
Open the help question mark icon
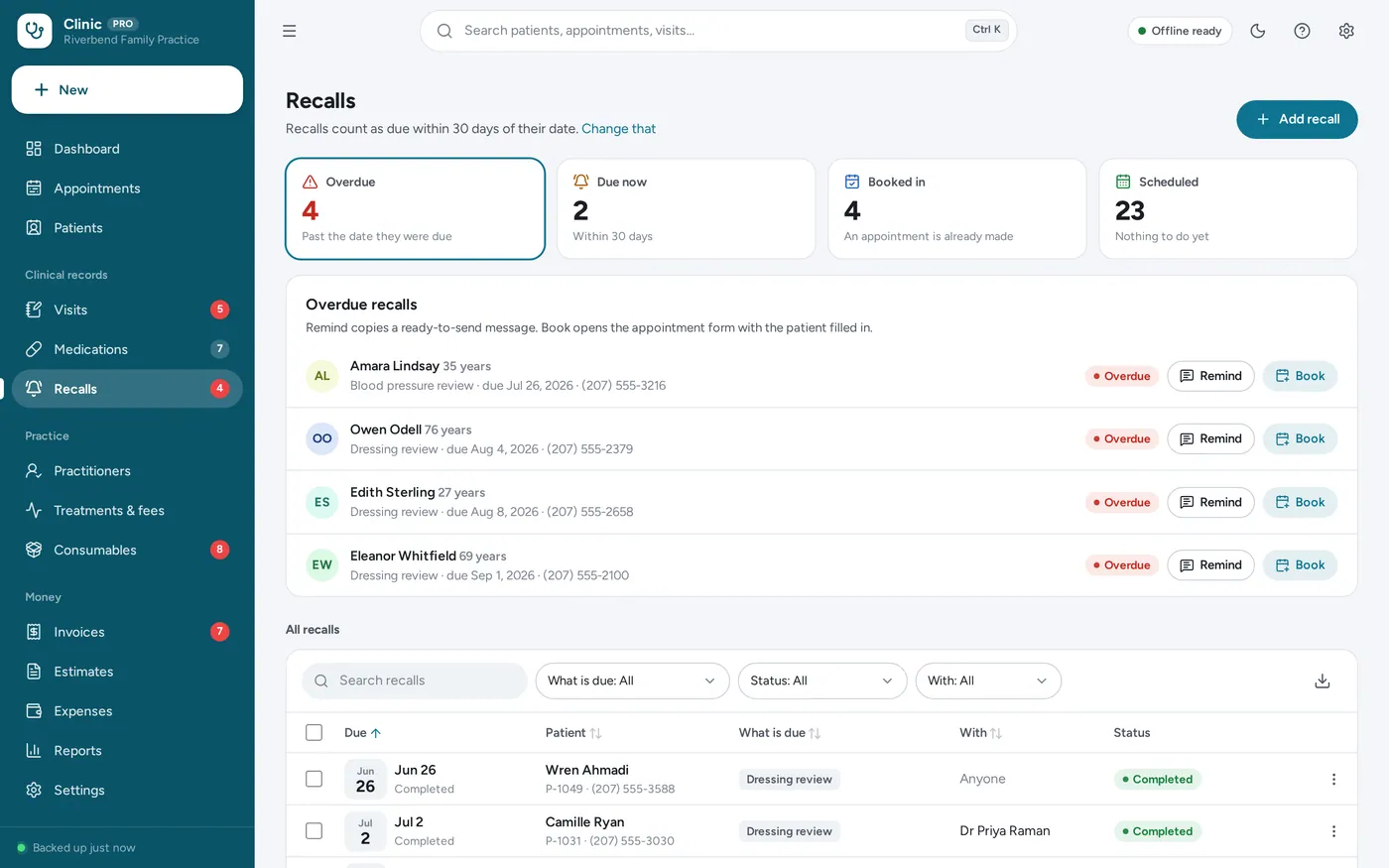(1303, 31)
